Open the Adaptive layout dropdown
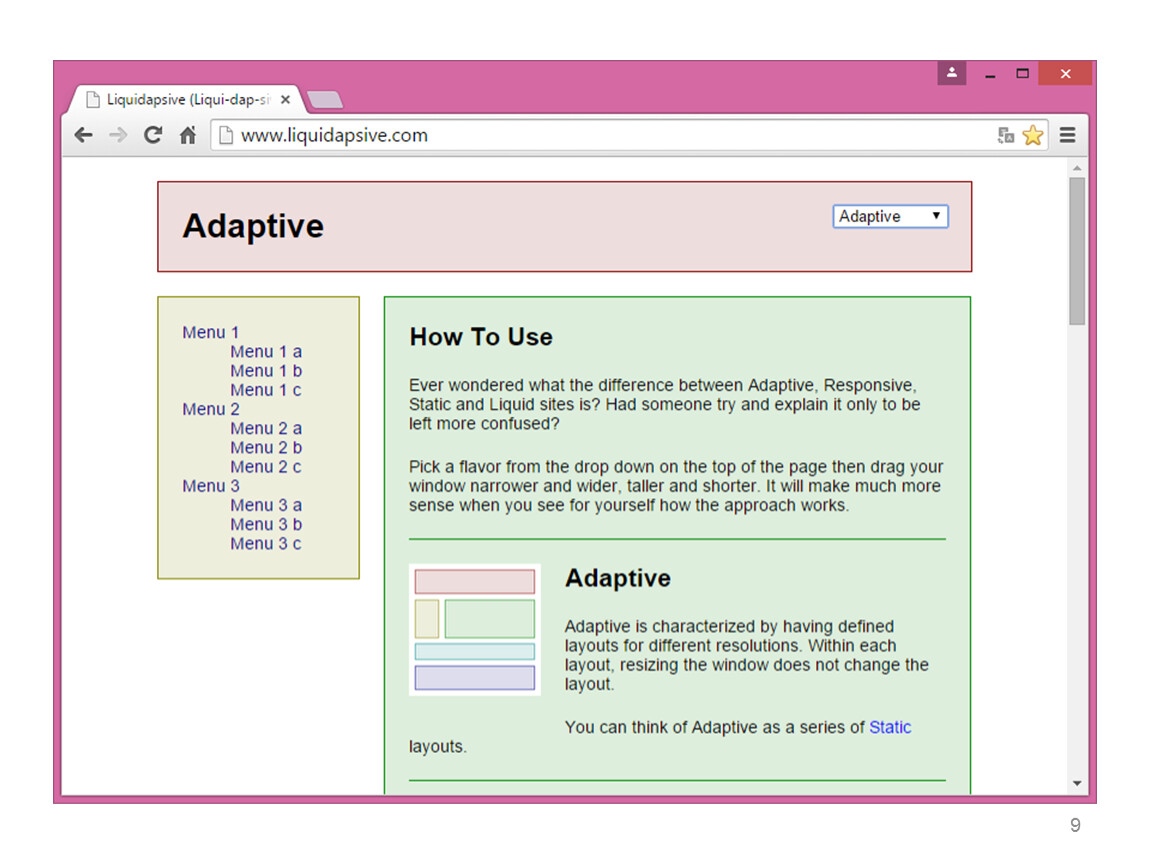The image size is (1150, 864). [x=890, y=216]
